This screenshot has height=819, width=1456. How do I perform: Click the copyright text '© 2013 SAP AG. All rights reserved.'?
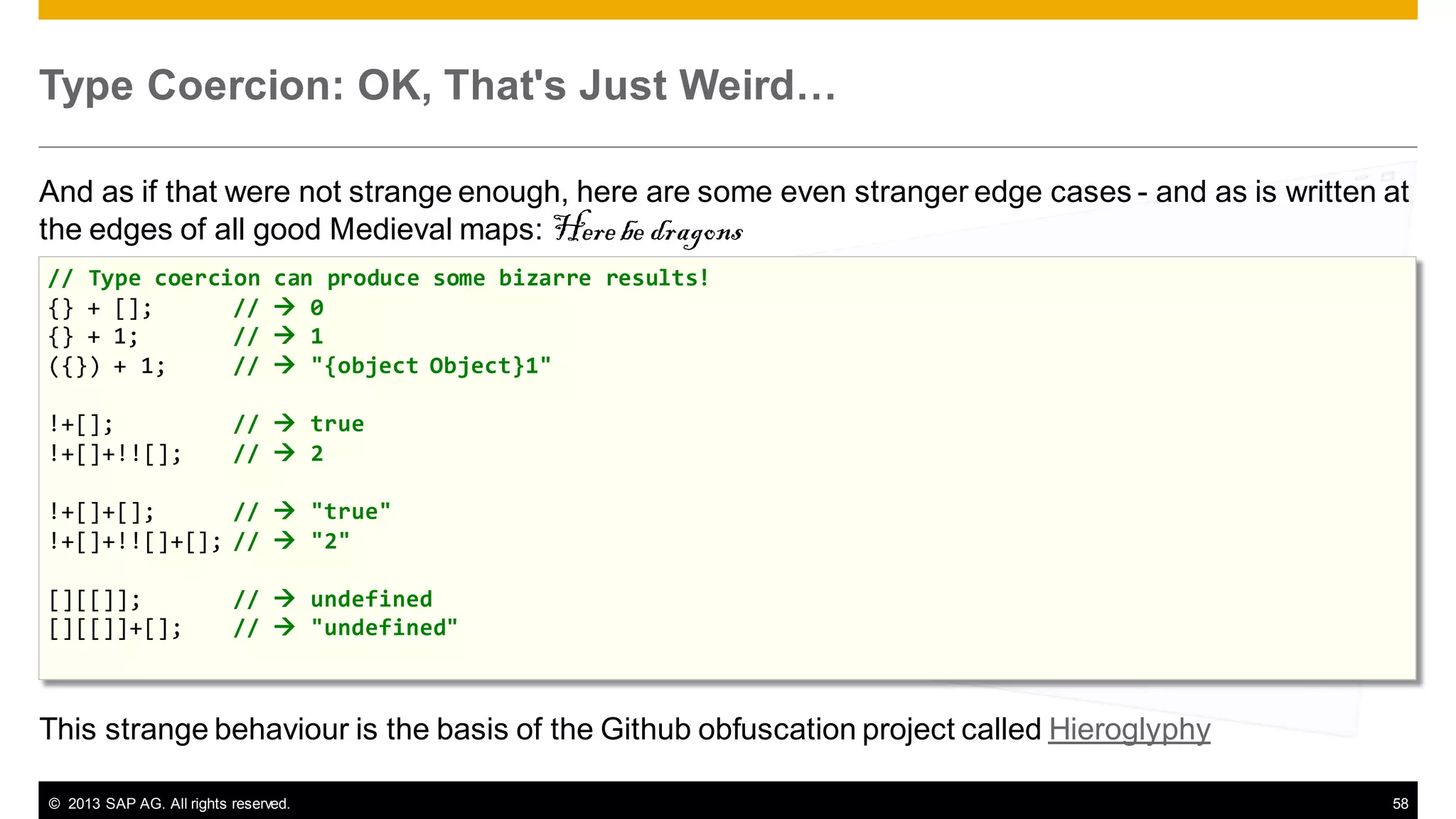tap(169, 804)
